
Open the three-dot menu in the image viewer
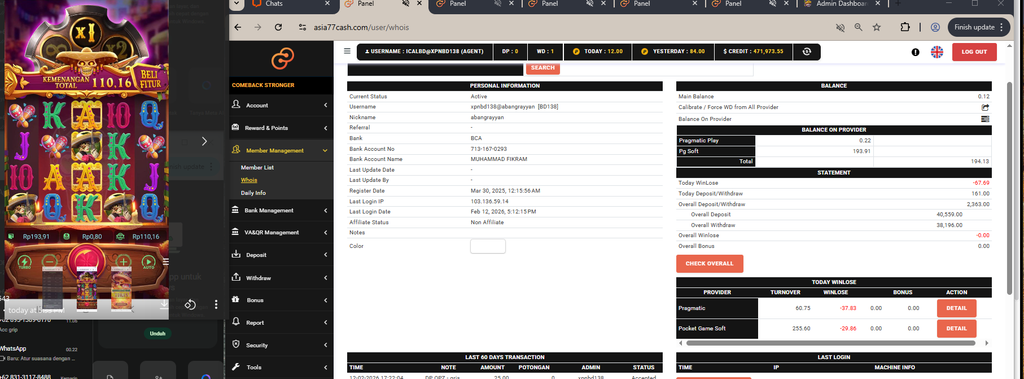point(216,305)
